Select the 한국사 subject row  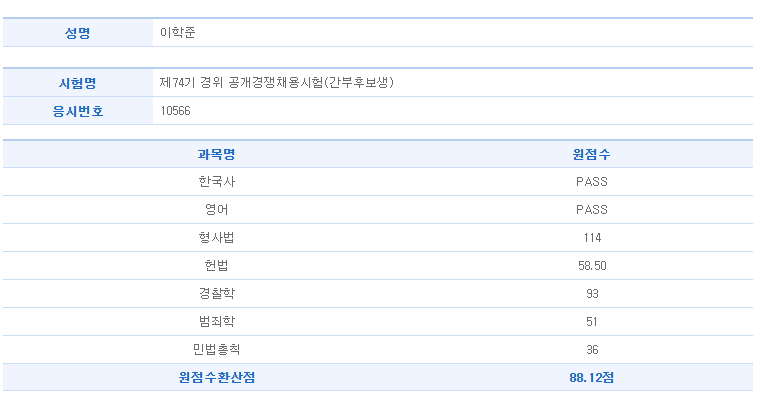coord(378,182)
